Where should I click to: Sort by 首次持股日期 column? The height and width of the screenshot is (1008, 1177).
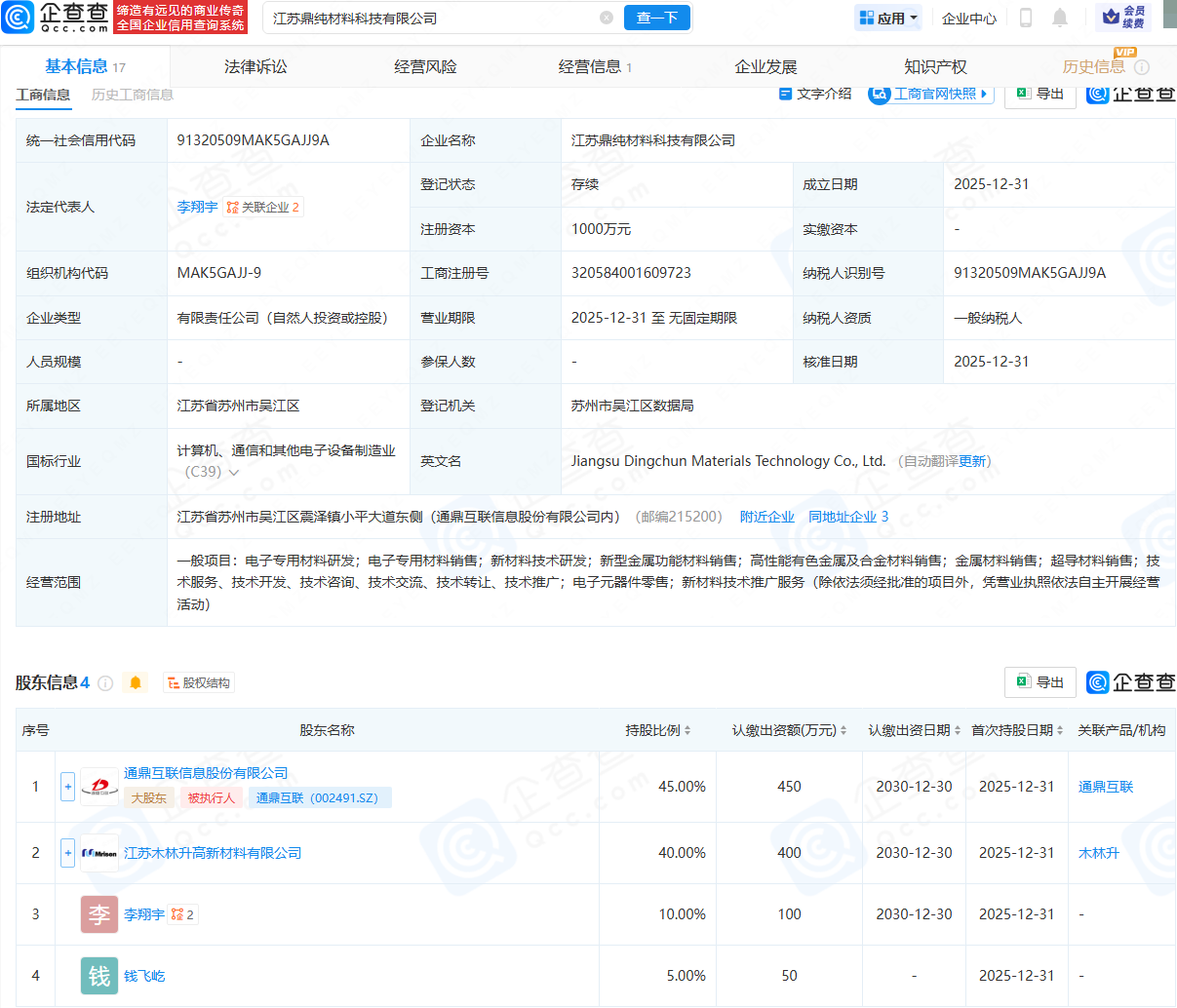pos(1017,730)
